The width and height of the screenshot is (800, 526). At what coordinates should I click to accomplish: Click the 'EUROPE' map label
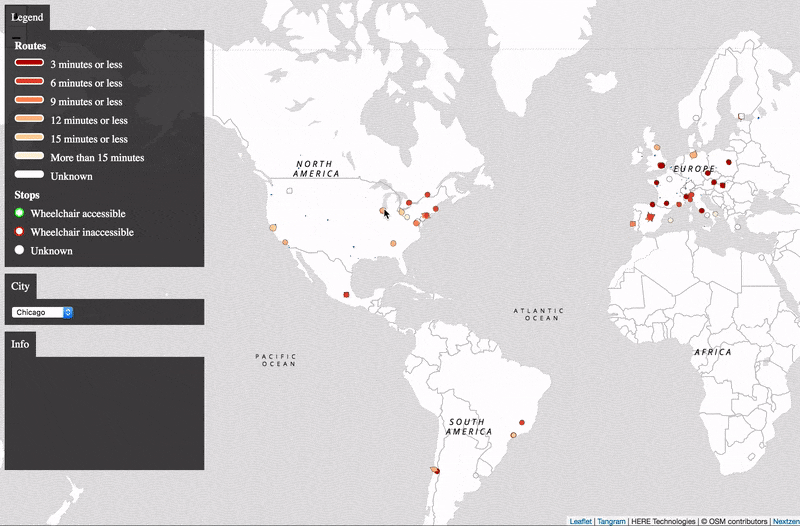tap(694, 169)
